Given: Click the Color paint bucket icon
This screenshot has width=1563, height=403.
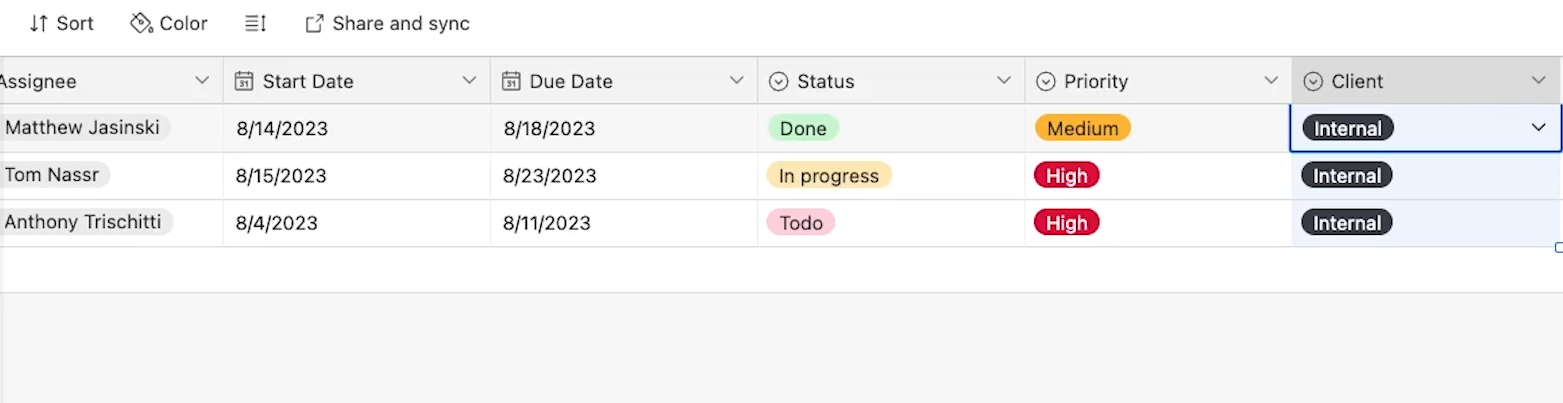Looking at the screenshot, I should pyautogui.click(x=141, y=23).
